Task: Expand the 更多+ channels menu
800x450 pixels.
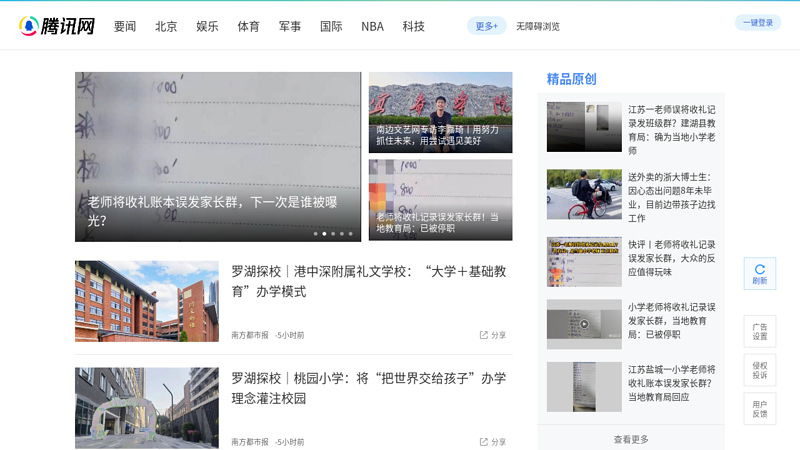Action: coord(487,26)
